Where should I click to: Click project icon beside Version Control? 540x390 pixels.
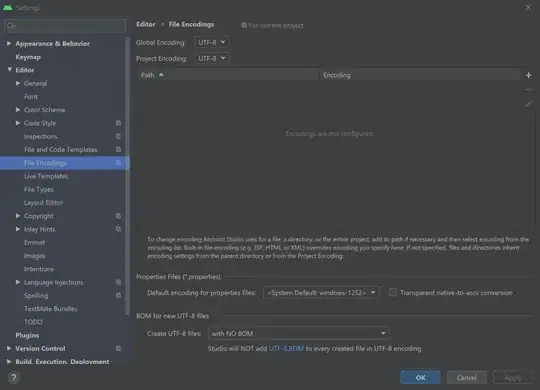118,348
